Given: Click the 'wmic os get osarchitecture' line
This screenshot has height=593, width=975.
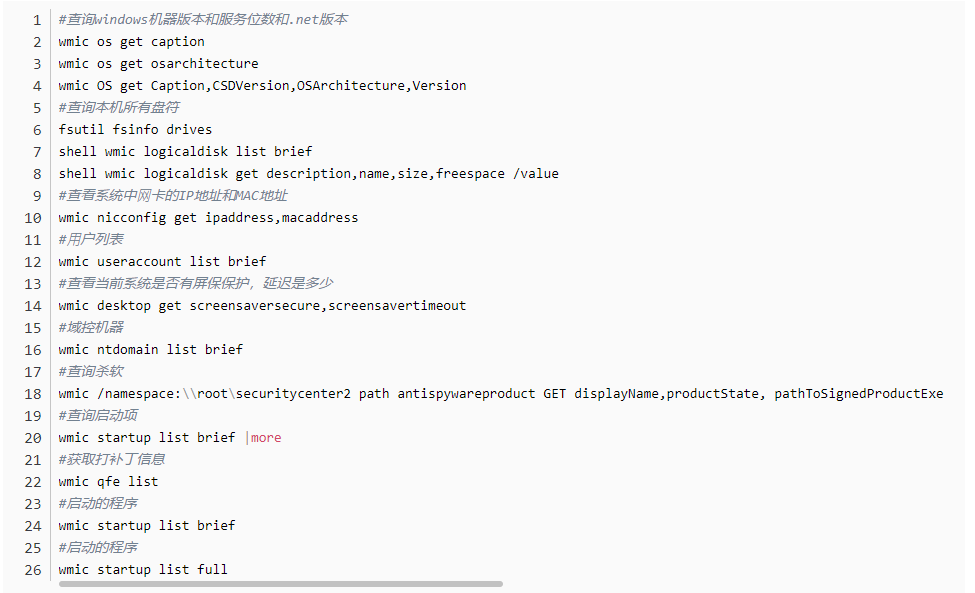Looking at the screenshot, I should tap(158, 63).
